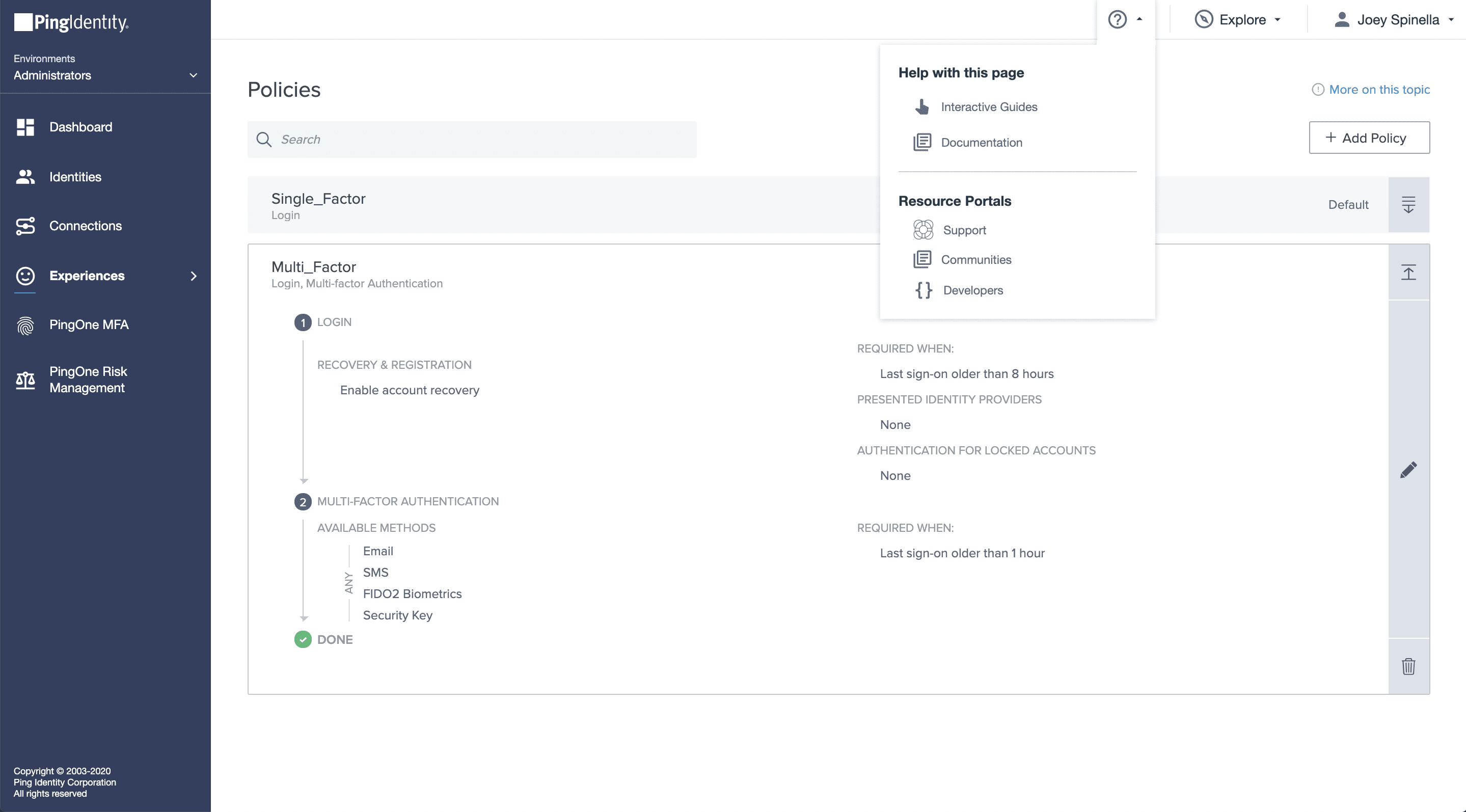Click the user profile avatar icon
1466x812 pixels.
pos(1342,19)
